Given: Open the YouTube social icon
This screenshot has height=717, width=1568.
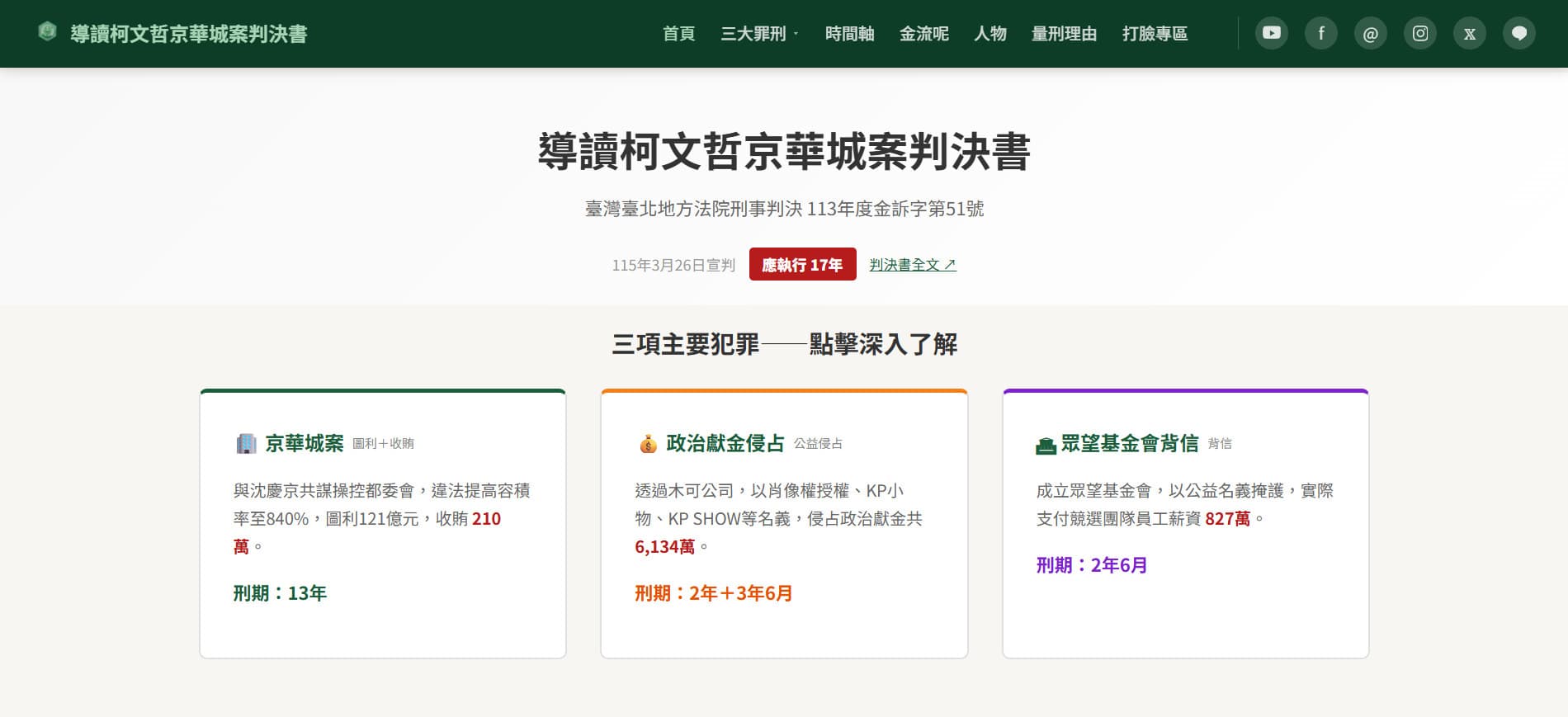Looking at the screenshot, I should pyautogui.click(x=1271, y=34).
